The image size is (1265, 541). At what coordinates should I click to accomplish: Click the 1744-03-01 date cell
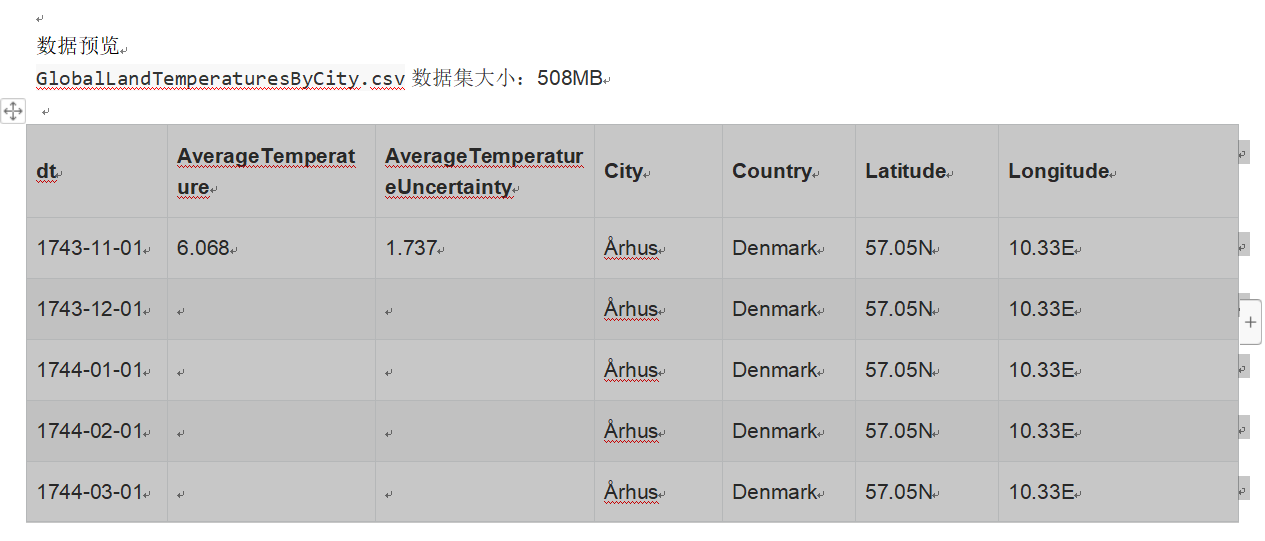click(90, 492)
